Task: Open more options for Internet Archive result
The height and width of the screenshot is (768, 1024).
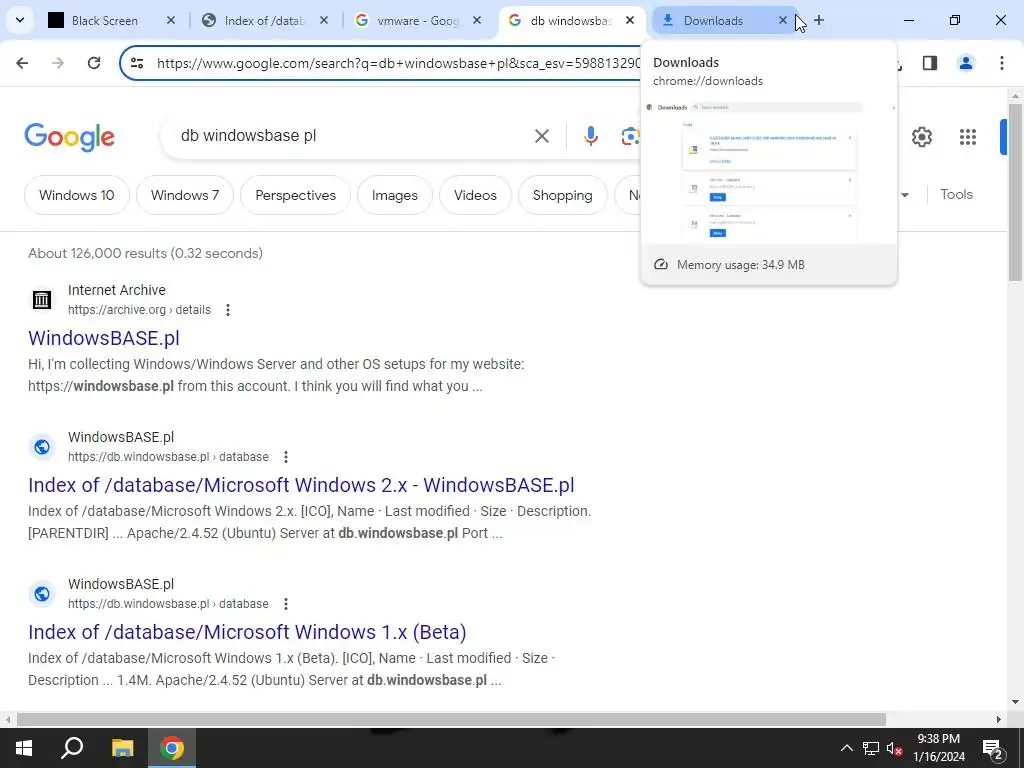Action: point(228,310)
